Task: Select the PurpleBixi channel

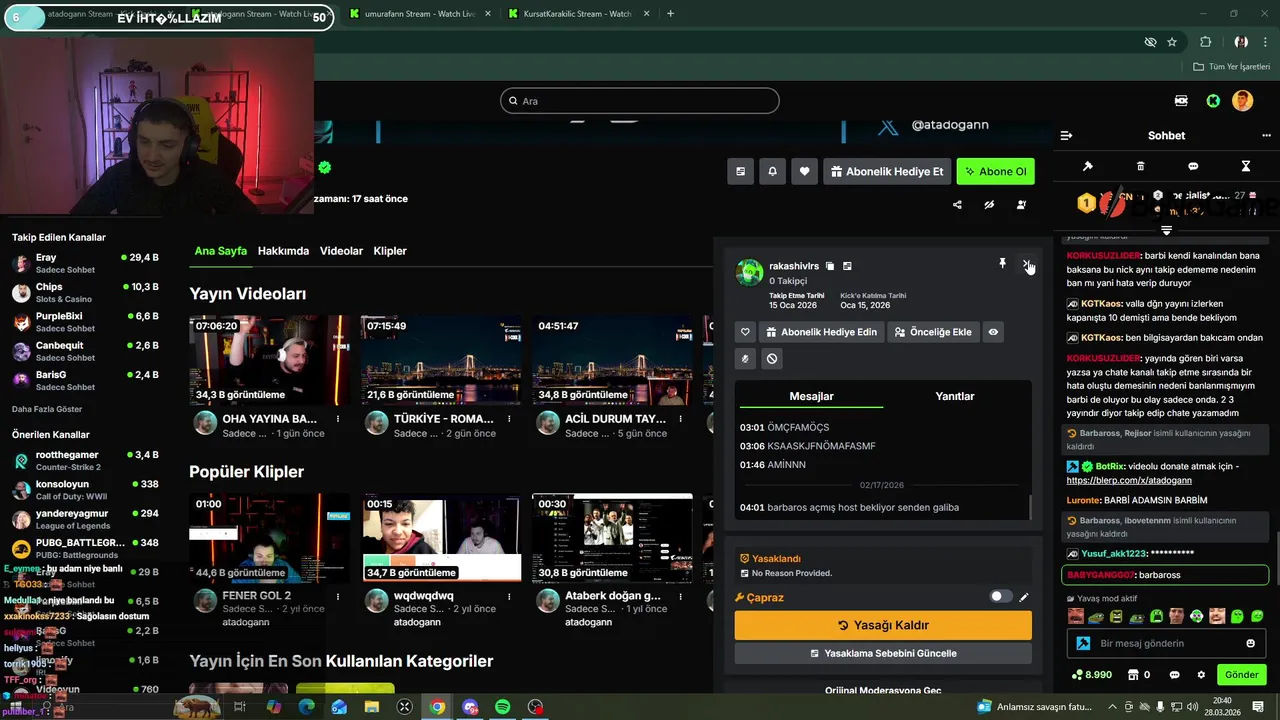Action: 85,322
